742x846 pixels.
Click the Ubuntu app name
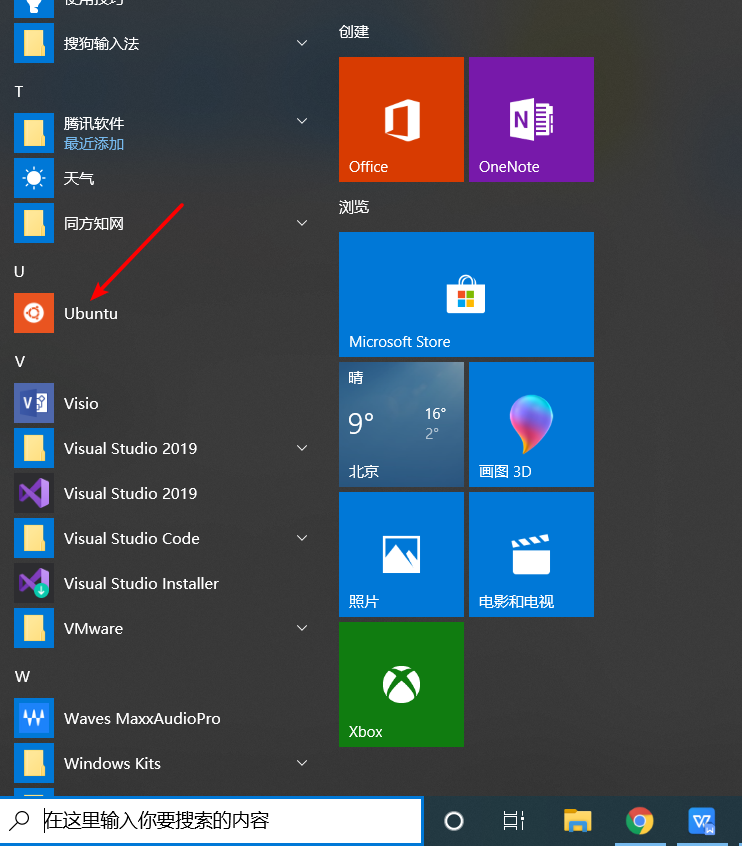pyautogui.click(x=91, y=313)
